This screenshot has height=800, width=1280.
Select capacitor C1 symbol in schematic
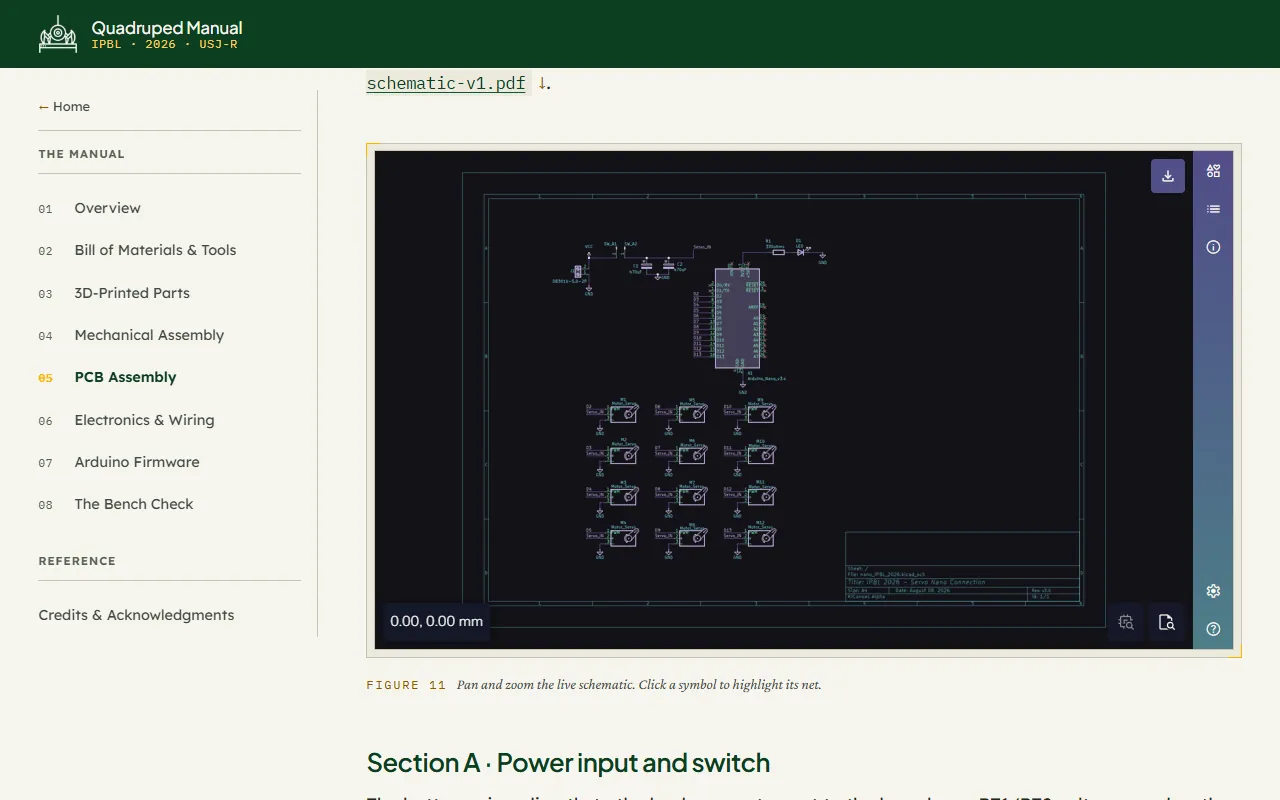click(646, 266)
